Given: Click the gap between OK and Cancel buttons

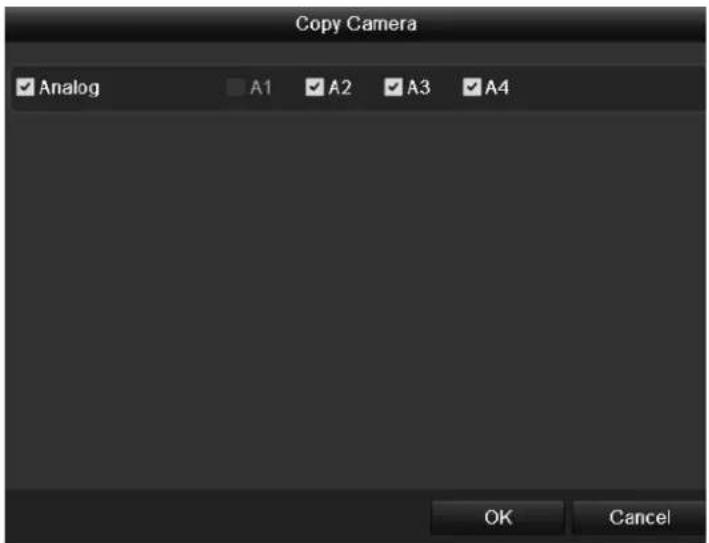Looking at the screenshot, I should (568, 517).
